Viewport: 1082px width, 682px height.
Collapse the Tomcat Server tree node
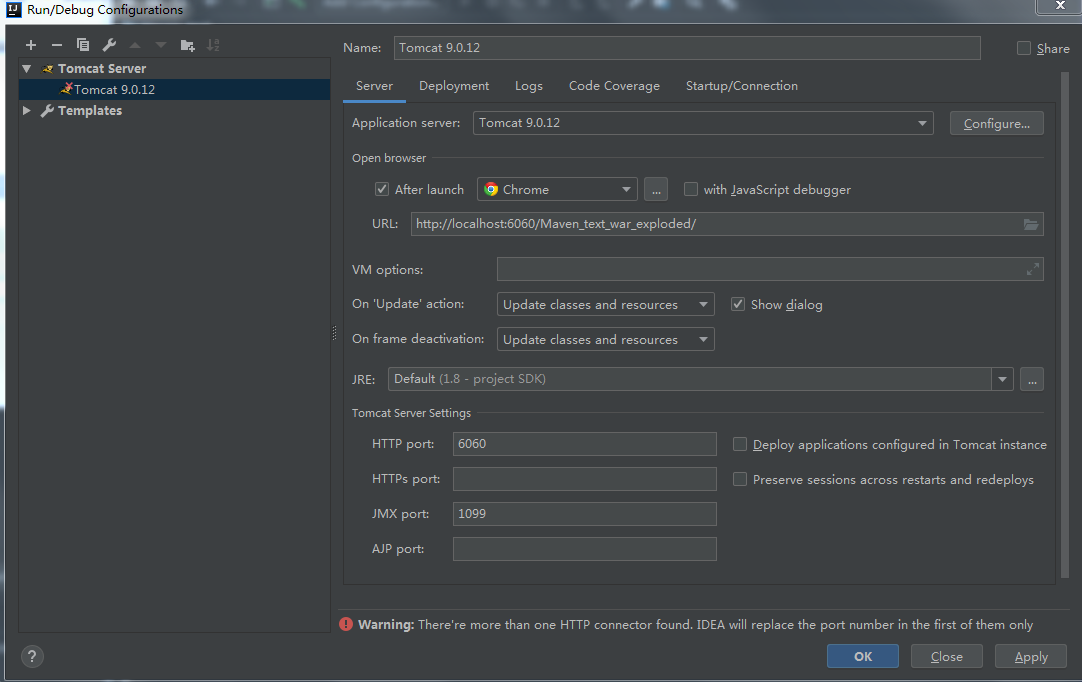click(x=27, y=68)
